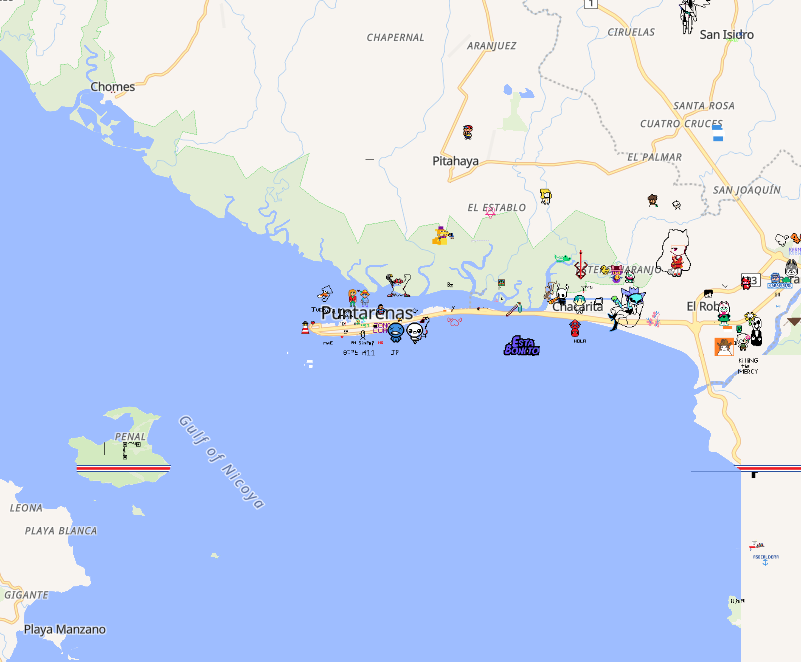Click the yellow Flowey flower art
The width and height of the screenshot is (801, 662).
[749, 319]
